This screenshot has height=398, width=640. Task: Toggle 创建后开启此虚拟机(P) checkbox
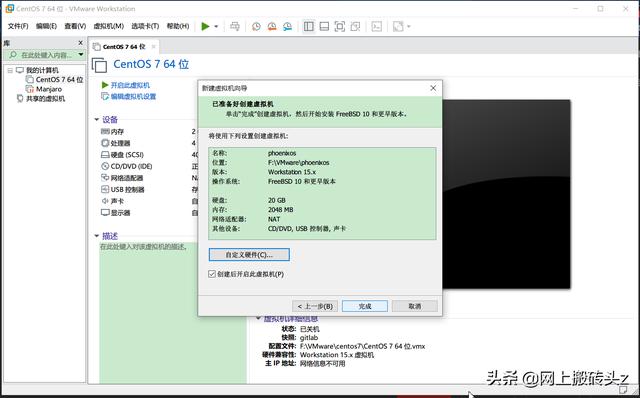point(212,274)
